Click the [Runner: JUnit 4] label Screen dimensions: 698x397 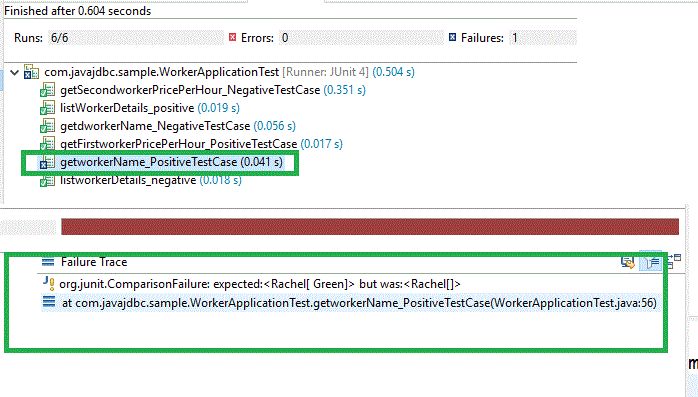pyautogui.click(x=326, y=72)
